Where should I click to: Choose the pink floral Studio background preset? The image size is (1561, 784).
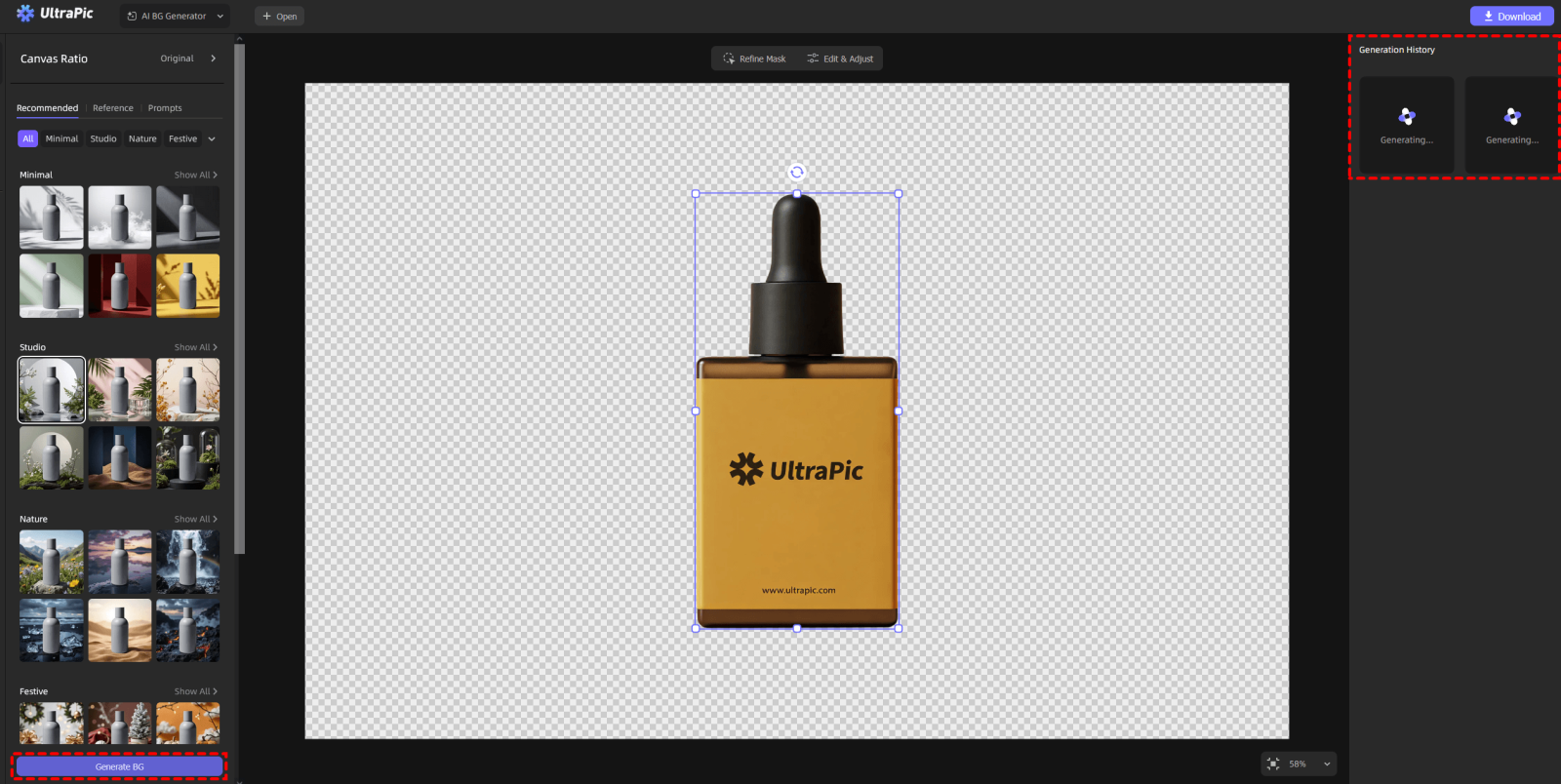click(120, 390)
